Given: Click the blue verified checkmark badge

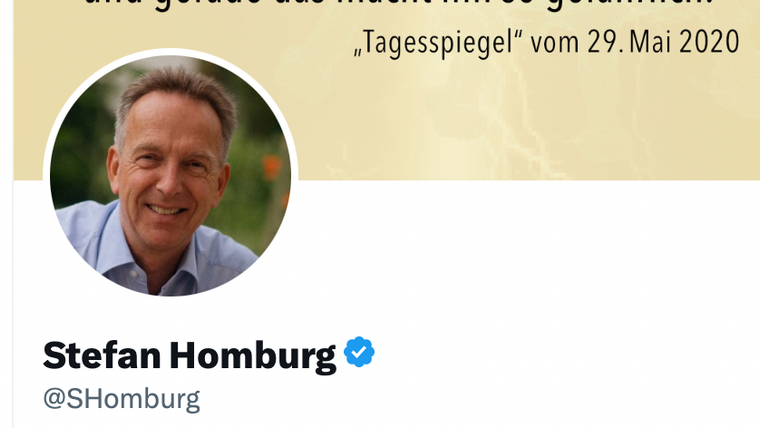Looking at the screenshot, I should tap(359, 352).
